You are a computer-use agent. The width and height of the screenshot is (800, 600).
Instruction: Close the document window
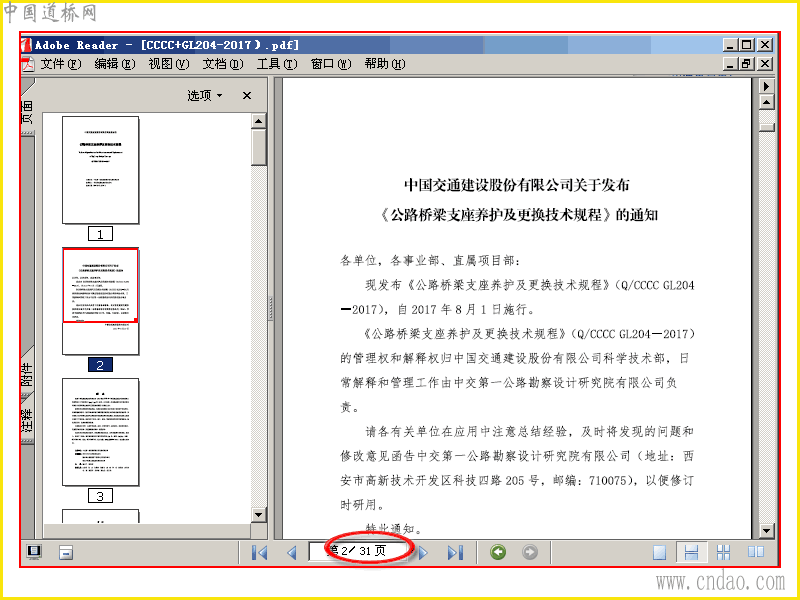[x=765, y=64]
